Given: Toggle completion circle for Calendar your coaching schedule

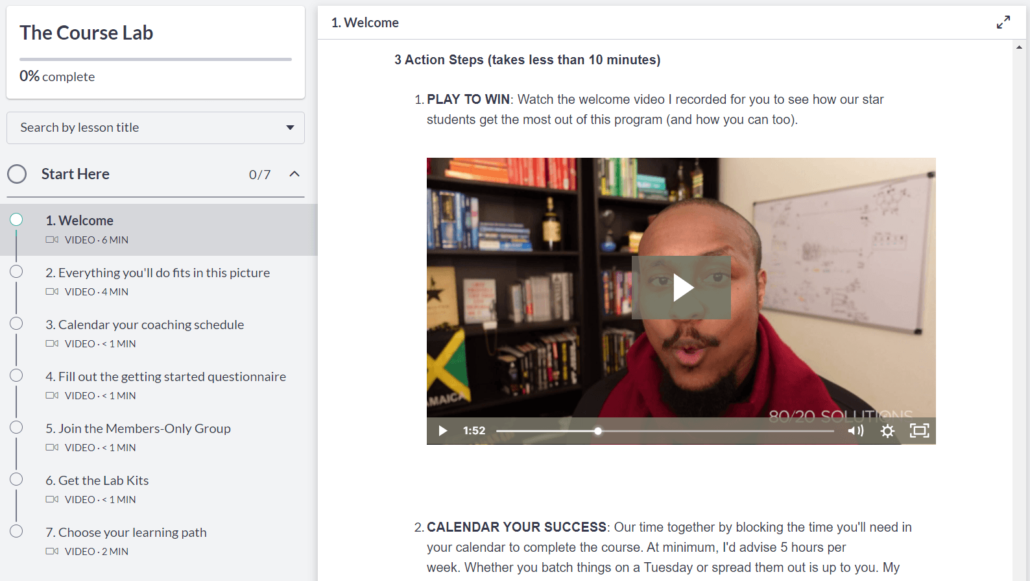Looking at the screenshot, I should point(16,323).
